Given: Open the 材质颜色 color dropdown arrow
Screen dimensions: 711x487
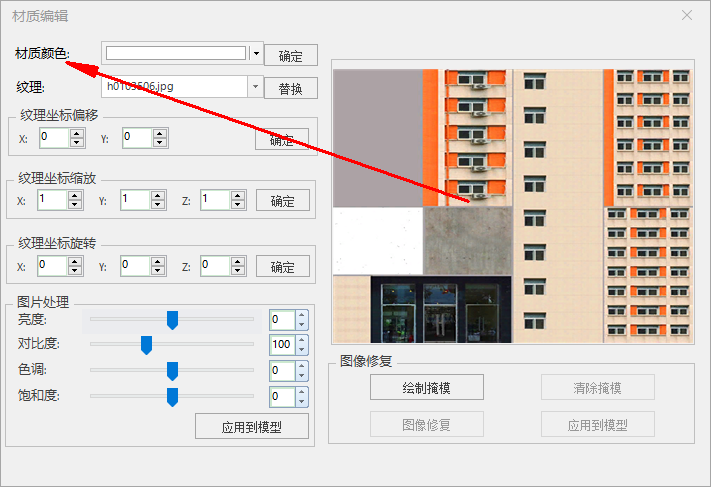Looking at the screenshot, I should pos(256,54).
